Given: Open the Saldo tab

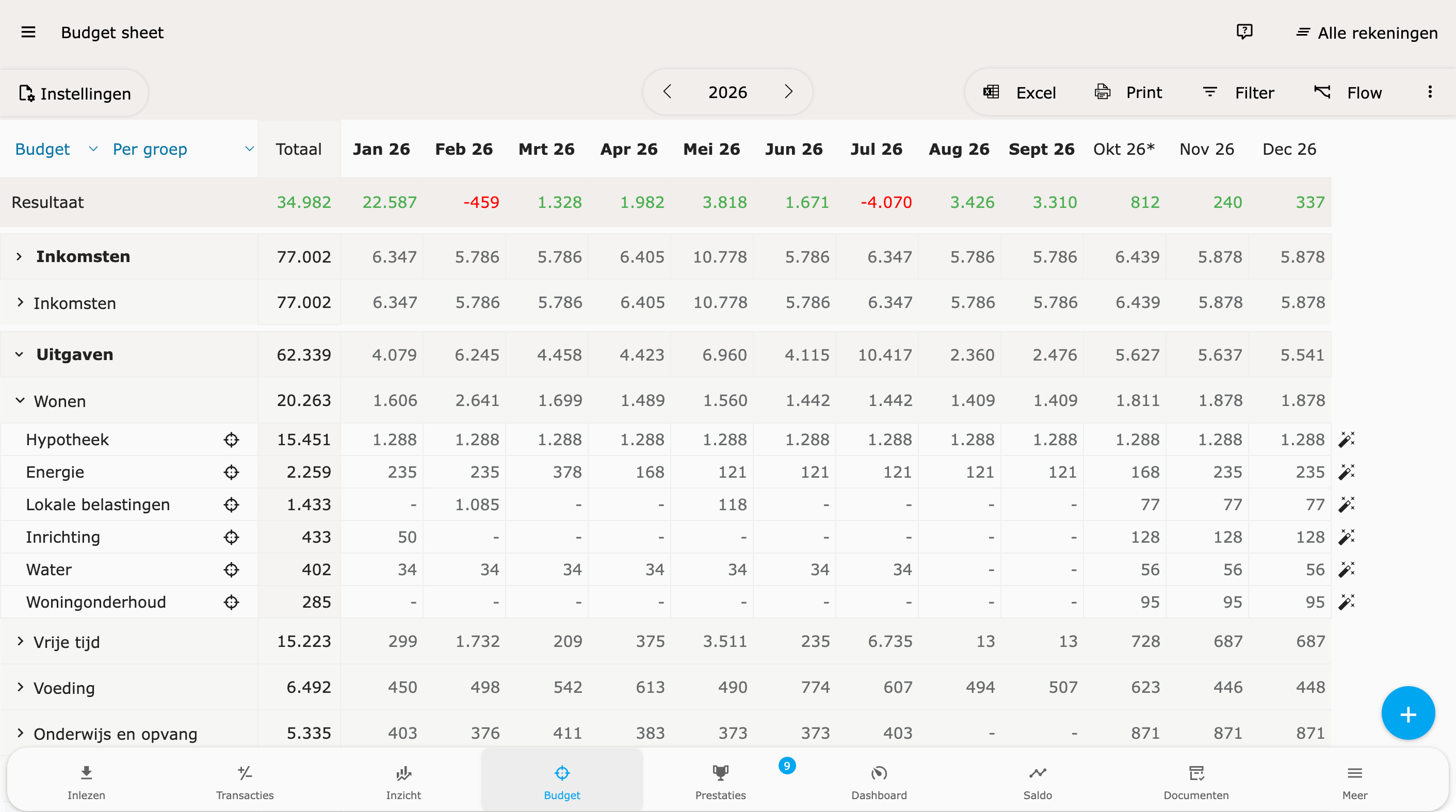Looking at the screenshot, I should coord(1038,782).
